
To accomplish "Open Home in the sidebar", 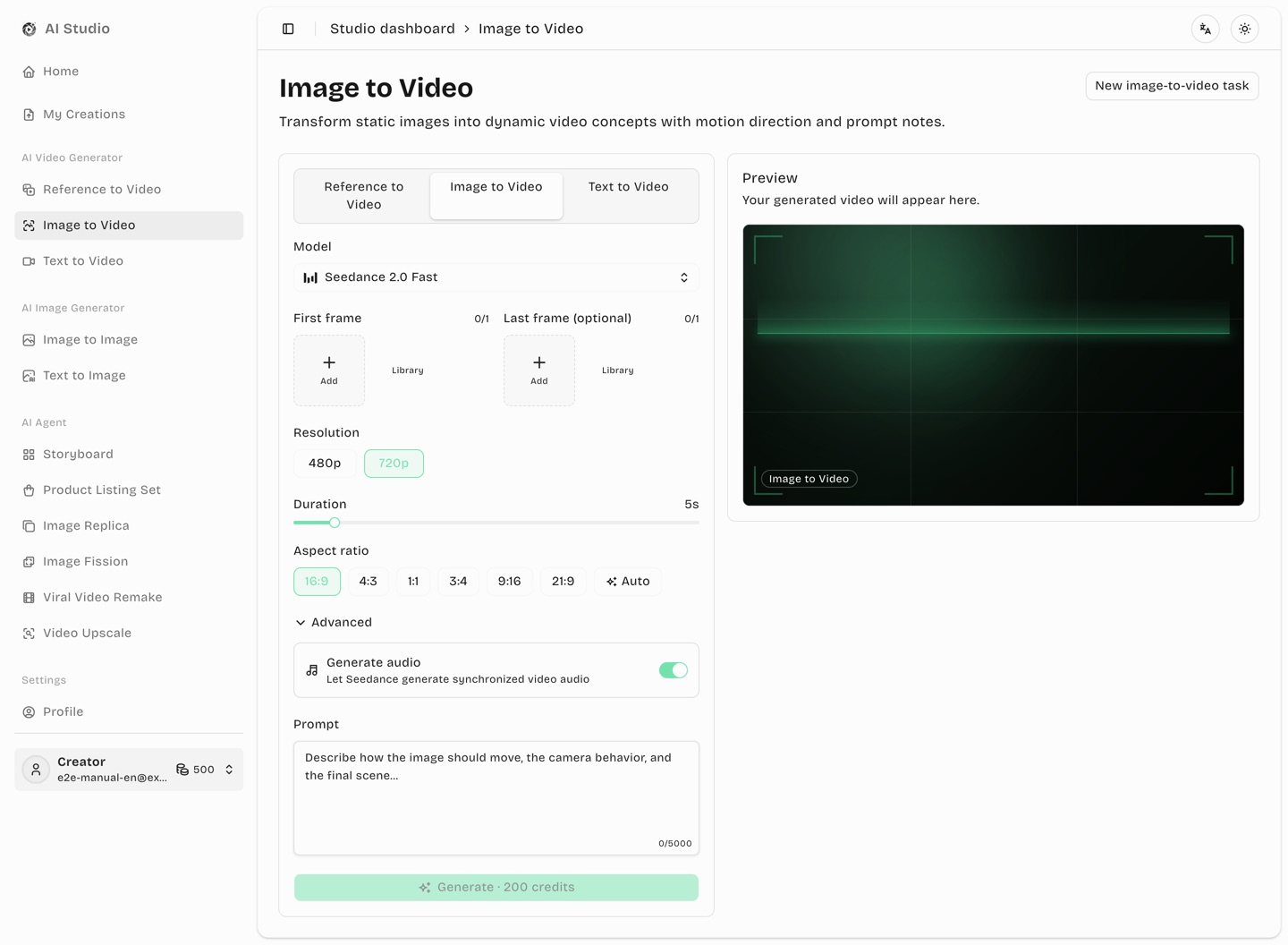I will (x=129, y=72).
